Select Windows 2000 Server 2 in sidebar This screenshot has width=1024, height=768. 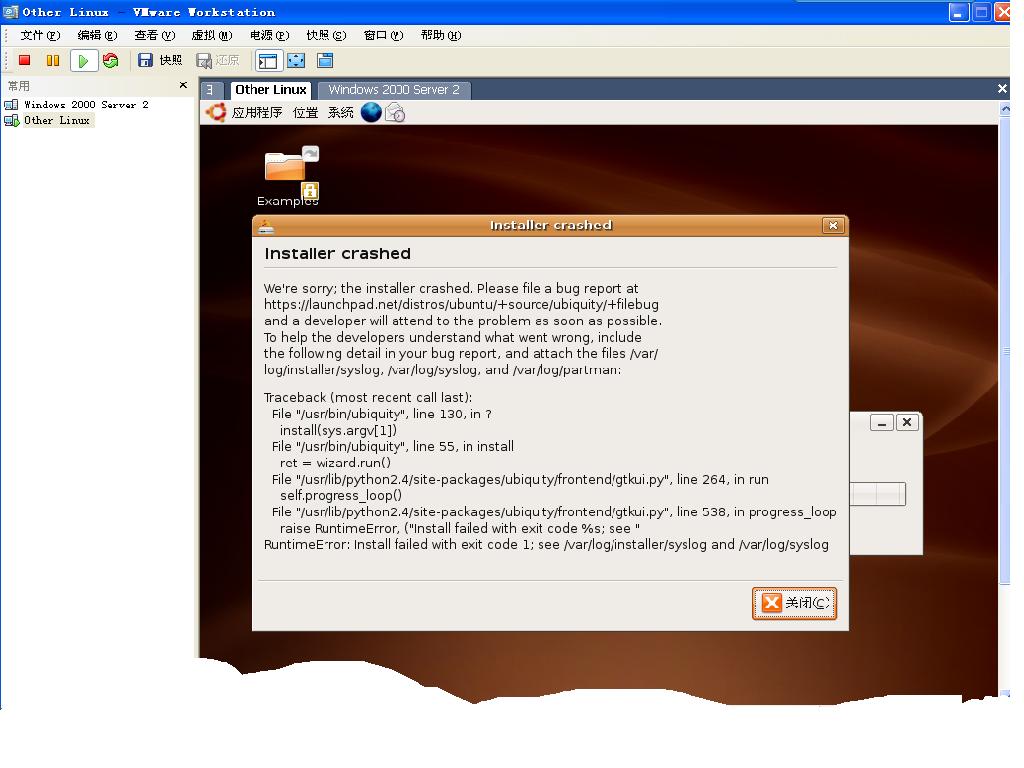[x=86, y=104]
